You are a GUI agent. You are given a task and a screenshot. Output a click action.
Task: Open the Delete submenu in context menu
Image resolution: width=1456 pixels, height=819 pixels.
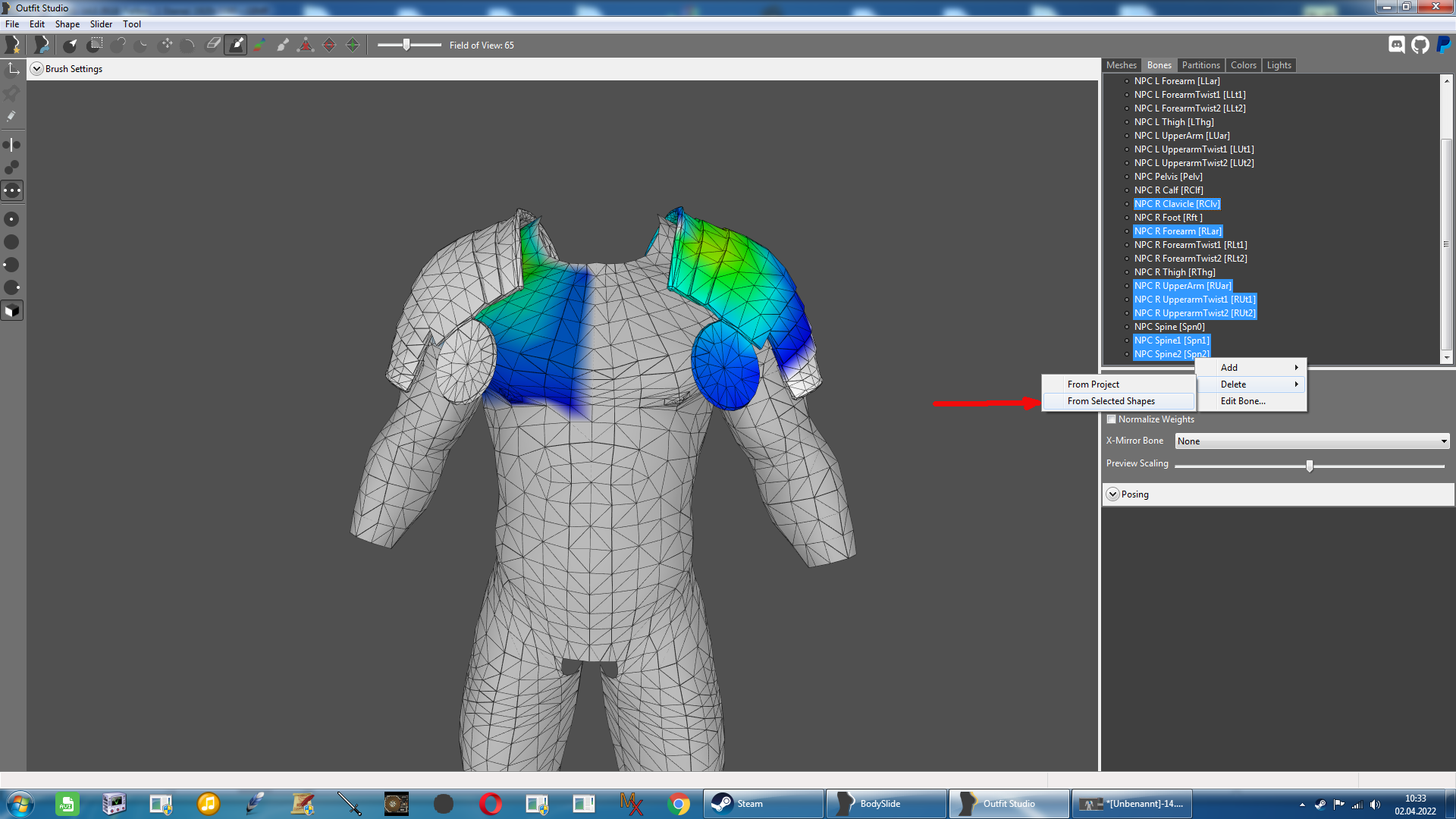pos(1251,384)
